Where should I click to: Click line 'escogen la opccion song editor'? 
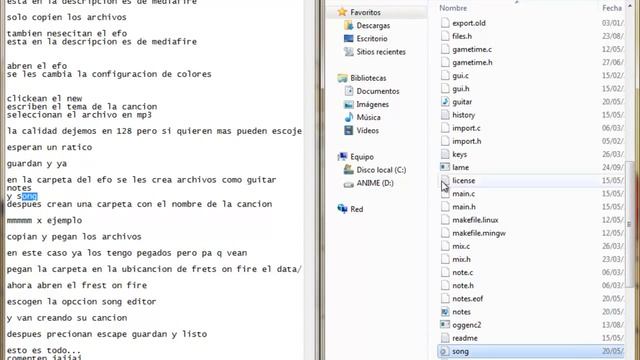coord(82,302)
